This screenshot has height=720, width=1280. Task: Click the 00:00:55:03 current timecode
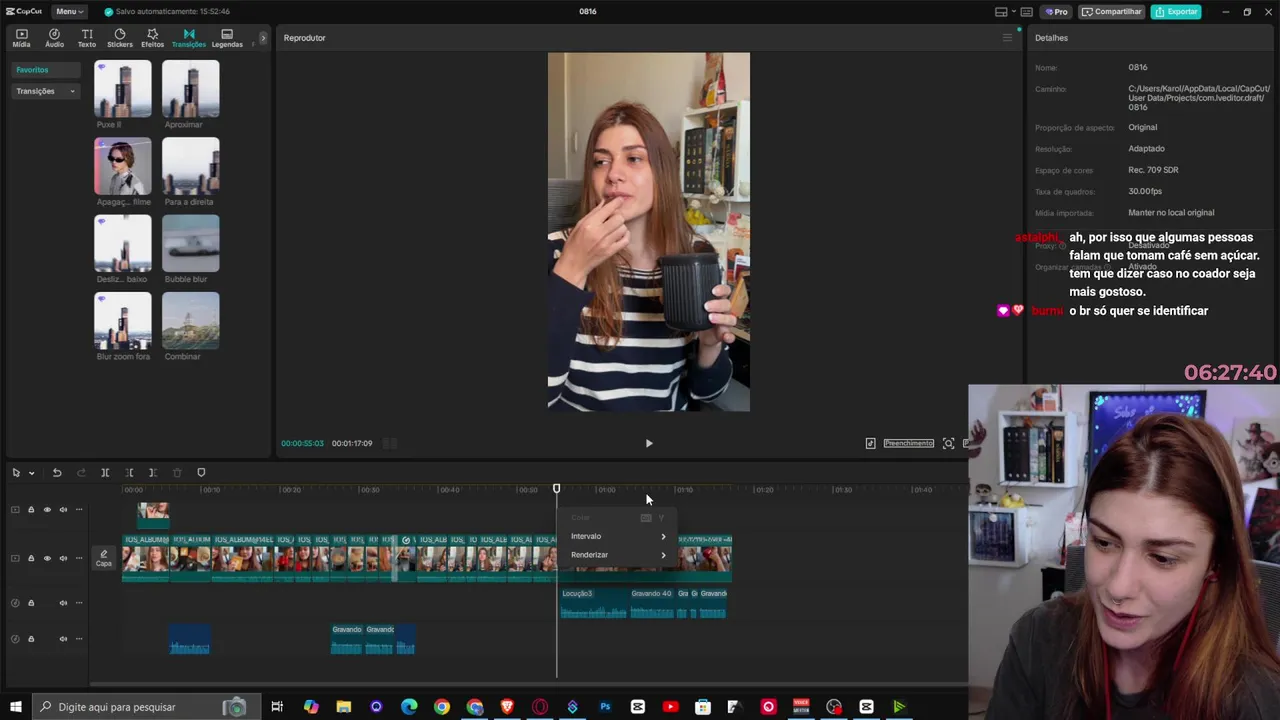[302, 443]
